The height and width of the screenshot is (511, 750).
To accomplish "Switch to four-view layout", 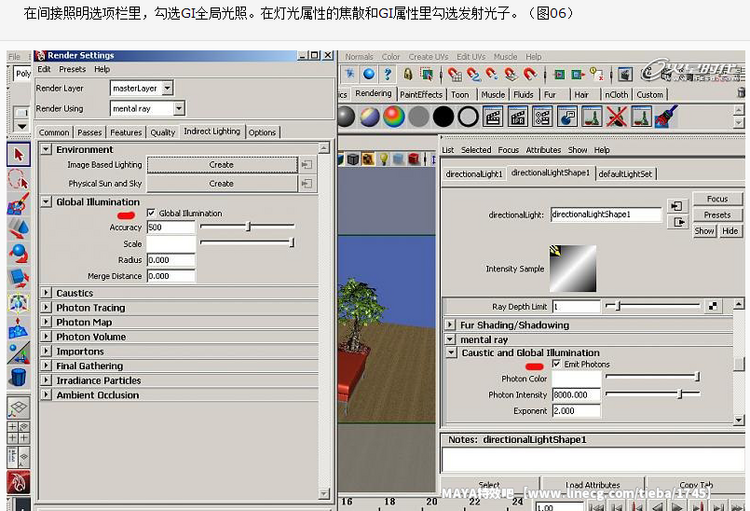I will pos(19,432).
